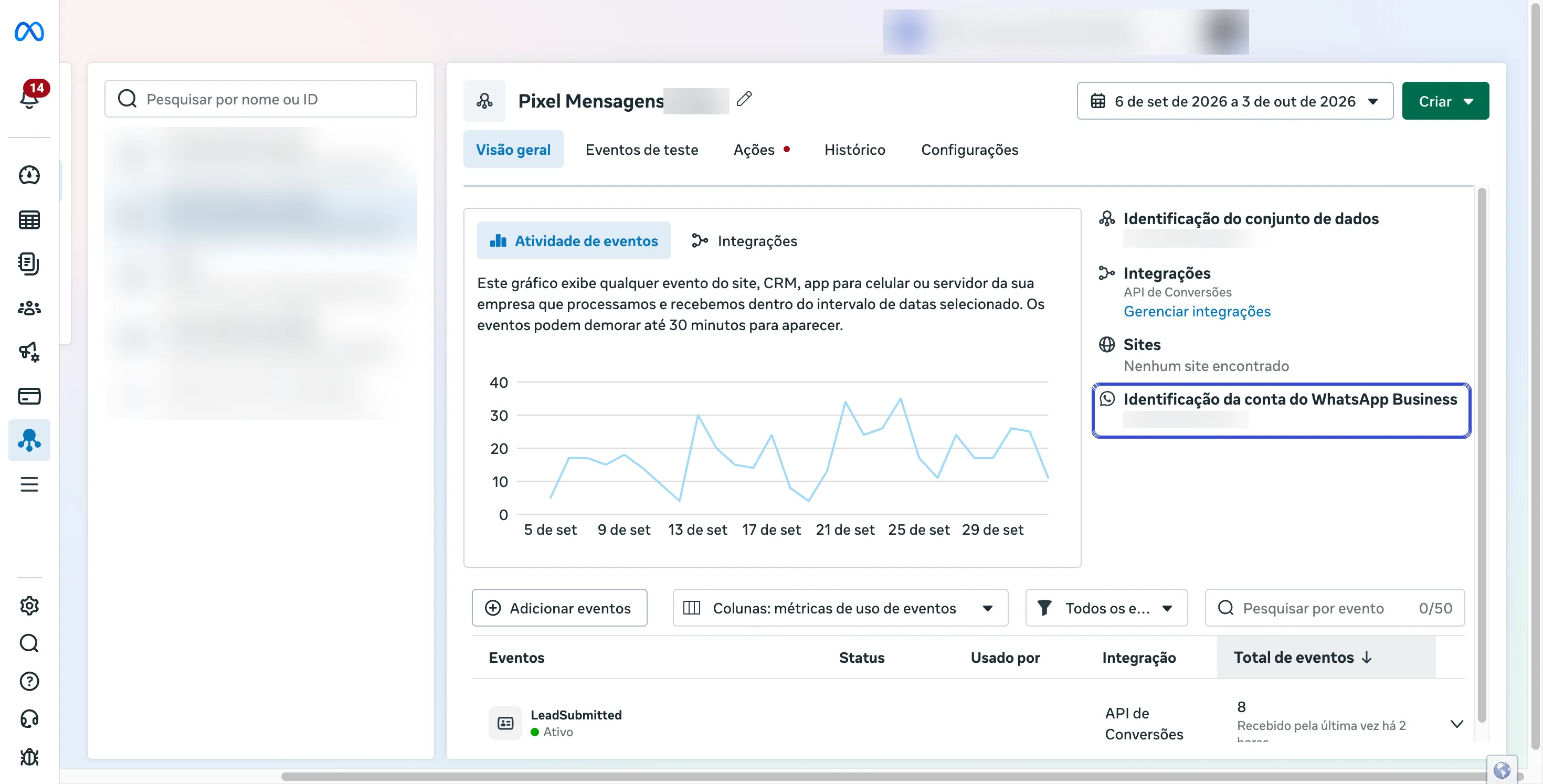This screenshot has height=784, width=1543.
Task: Click the Status column header
Action: 861,657
